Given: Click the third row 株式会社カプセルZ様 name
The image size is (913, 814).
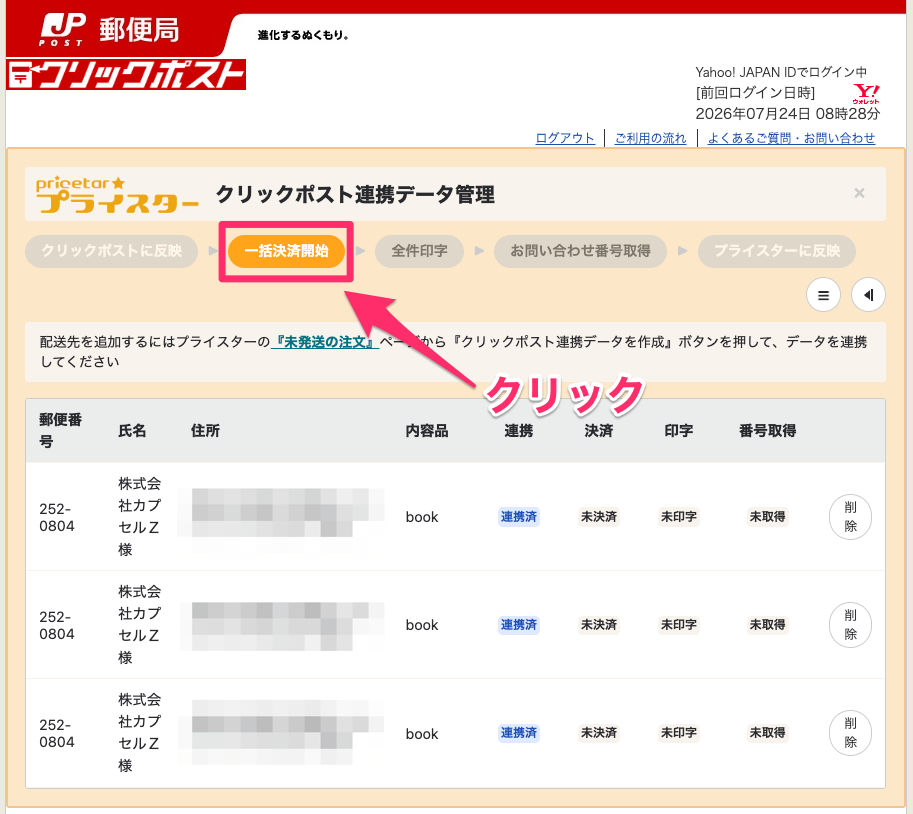Looking at the screenshot, I should (140, 732).
